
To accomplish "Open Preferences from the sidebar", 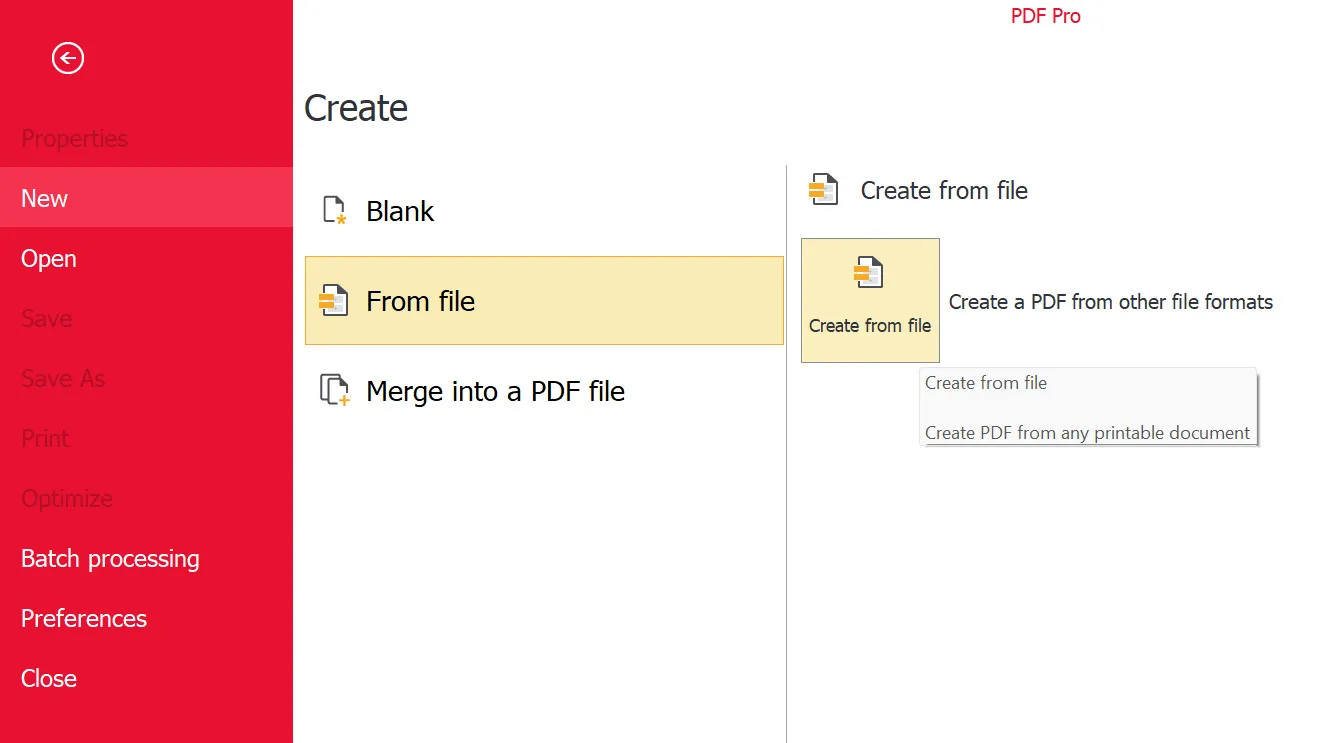I will pyautogui.click(x=84, y=618).
